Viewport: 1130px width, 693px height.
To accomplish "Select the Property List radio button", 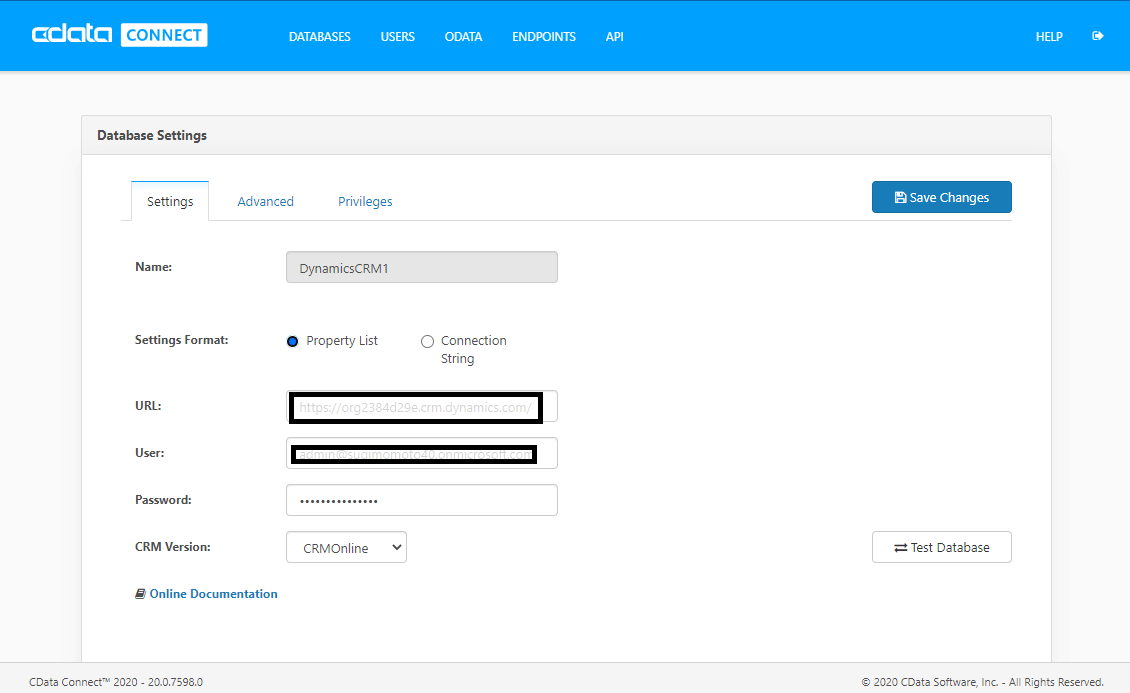I will [x=293, y=341].
